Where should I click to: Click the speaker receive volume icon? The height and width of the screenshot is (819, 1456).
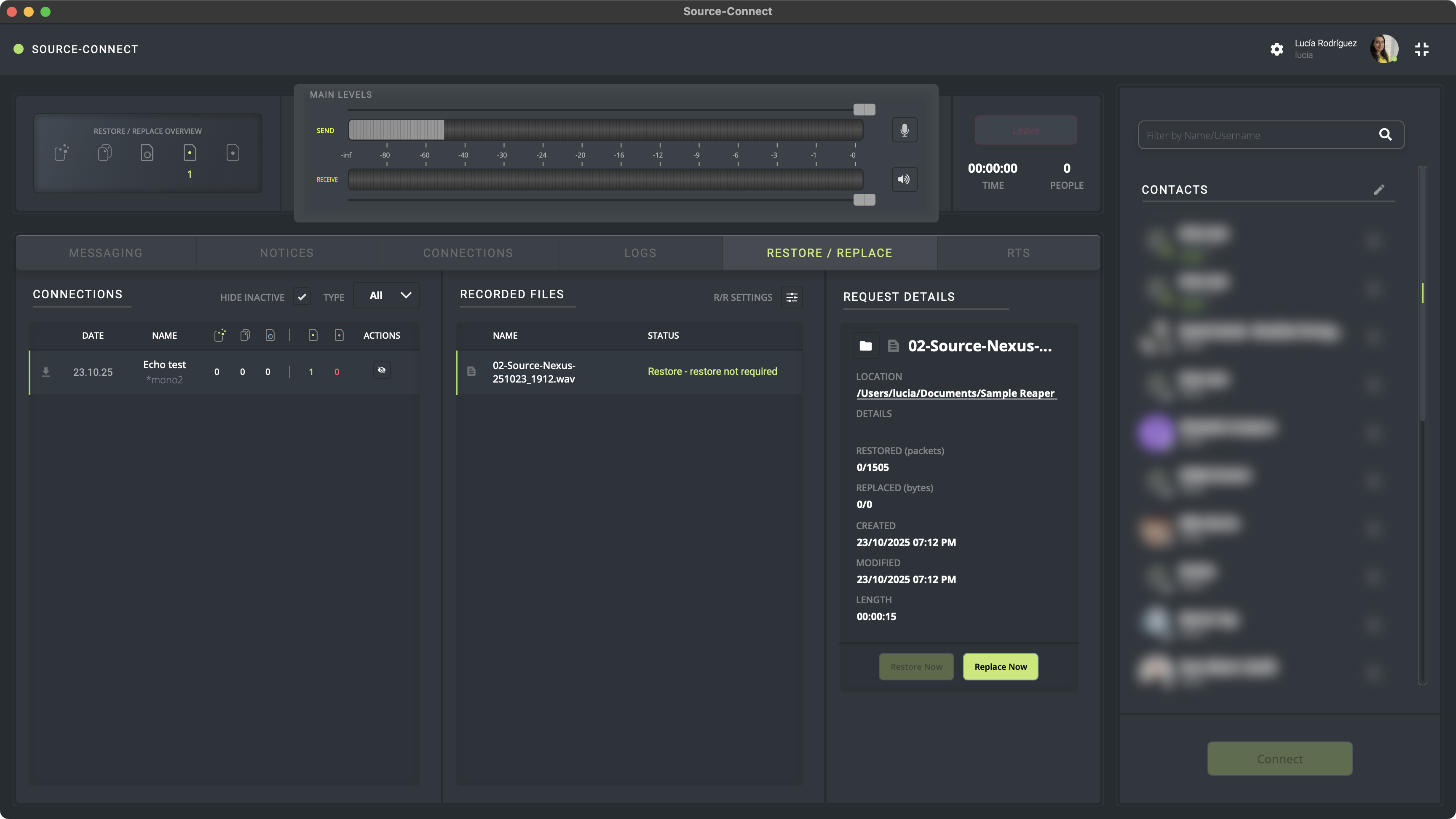(x=905, y=179)
